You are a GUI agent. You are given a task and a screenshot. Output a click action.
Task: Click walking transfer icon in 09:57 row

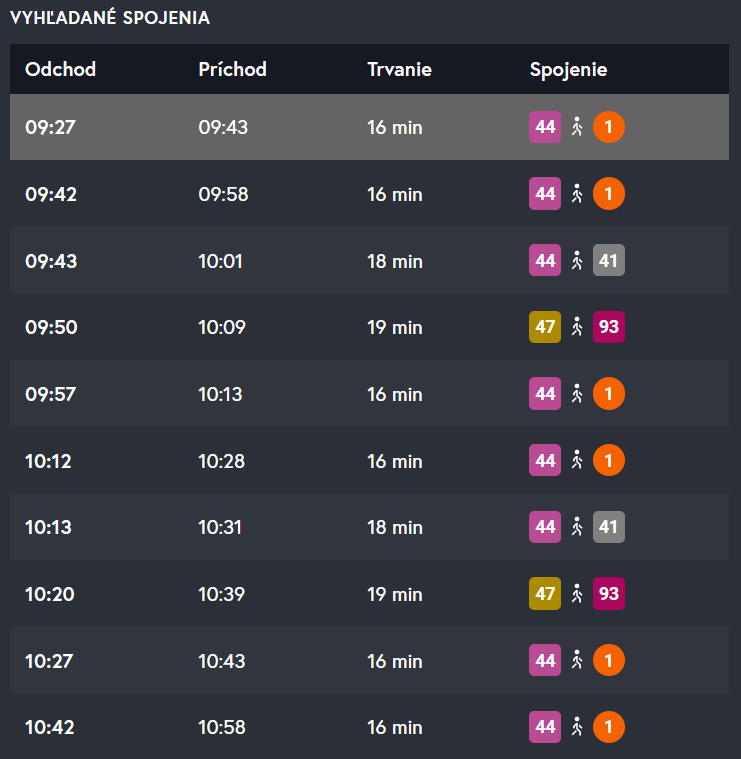[x=576, y=394]
